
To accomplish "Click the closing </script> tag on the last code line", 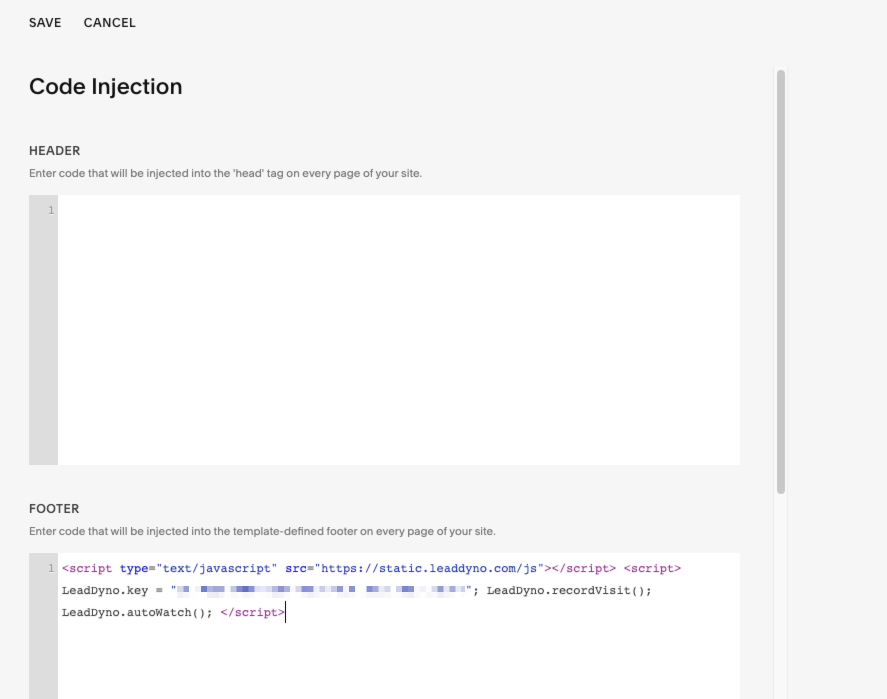I will click(x=252, y=612).
